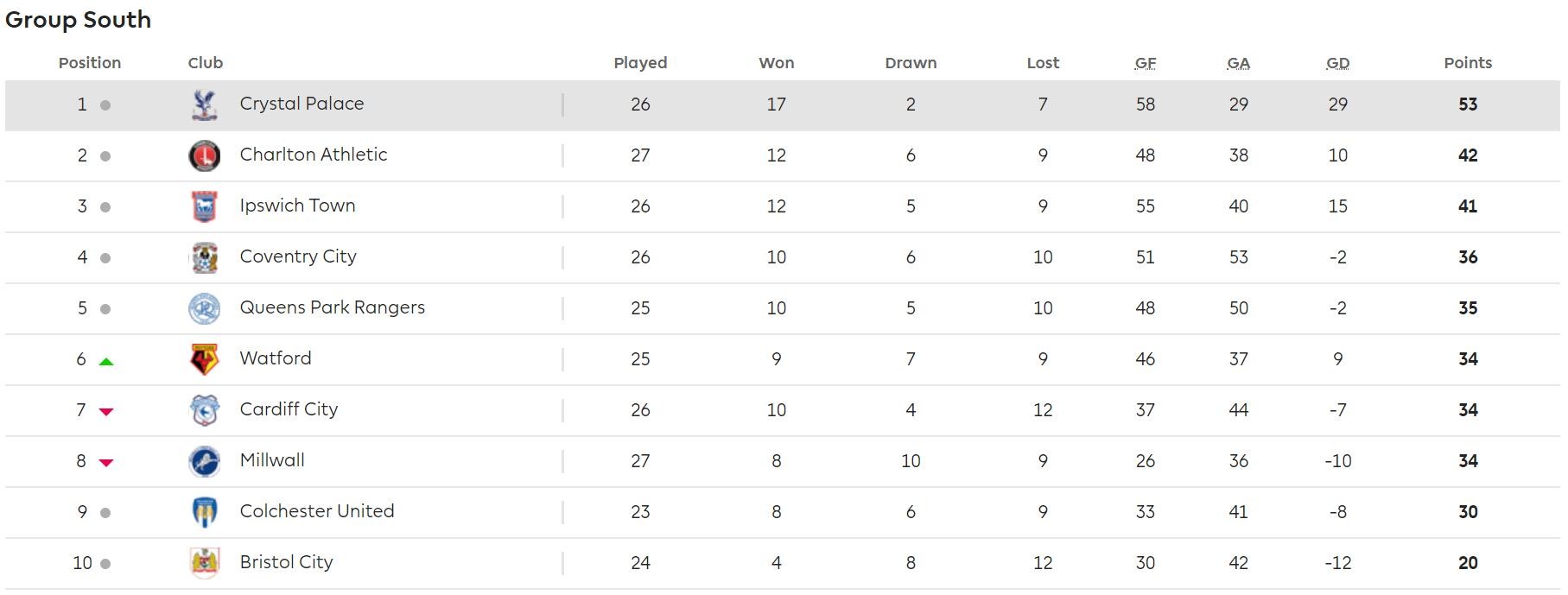This screenshot has height=595, width=1568.
Task: Open the Crystal Palace club link
Action: point(302,104)
